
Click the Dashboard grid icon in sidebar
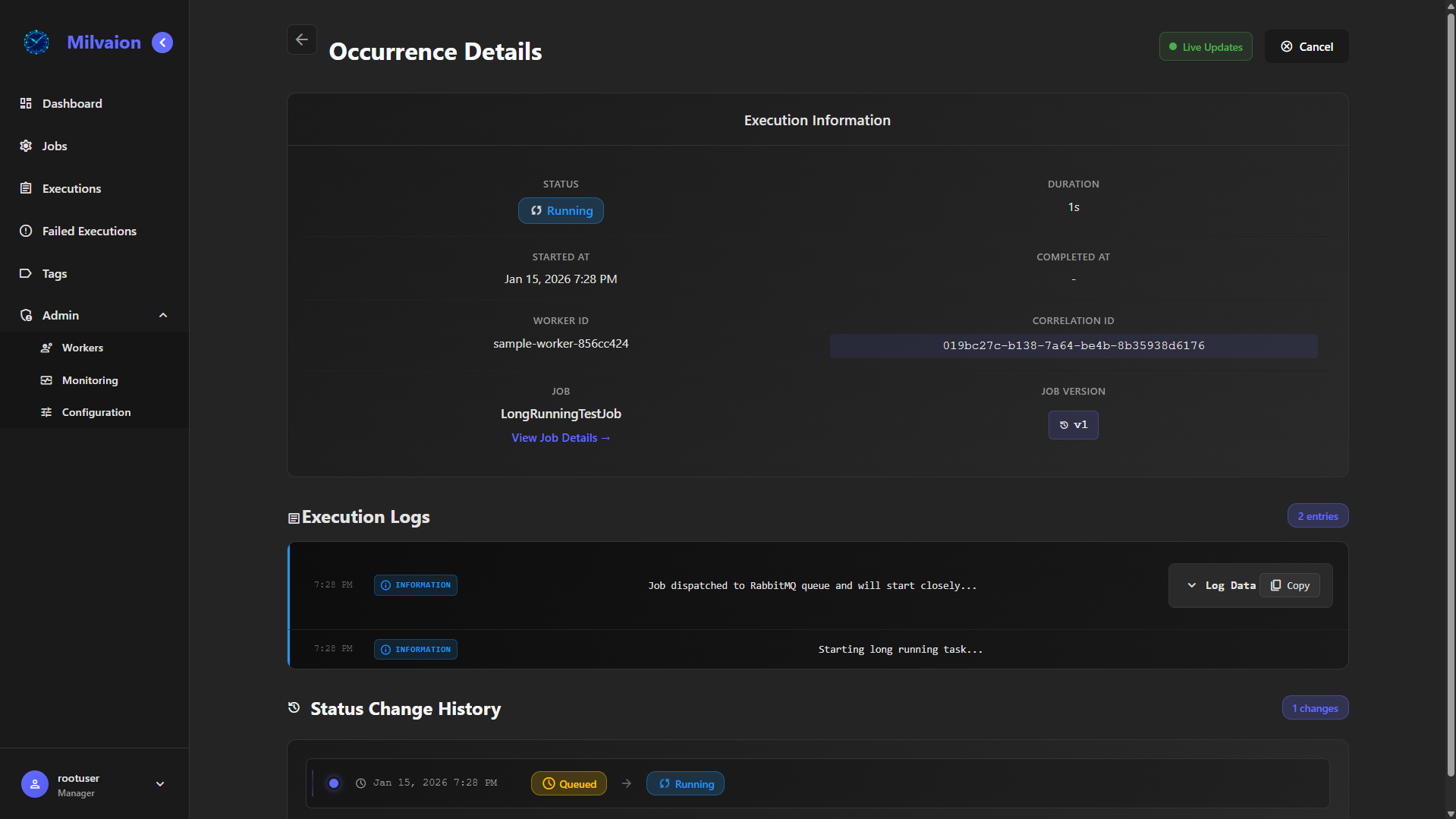click(x=26, y=103)
